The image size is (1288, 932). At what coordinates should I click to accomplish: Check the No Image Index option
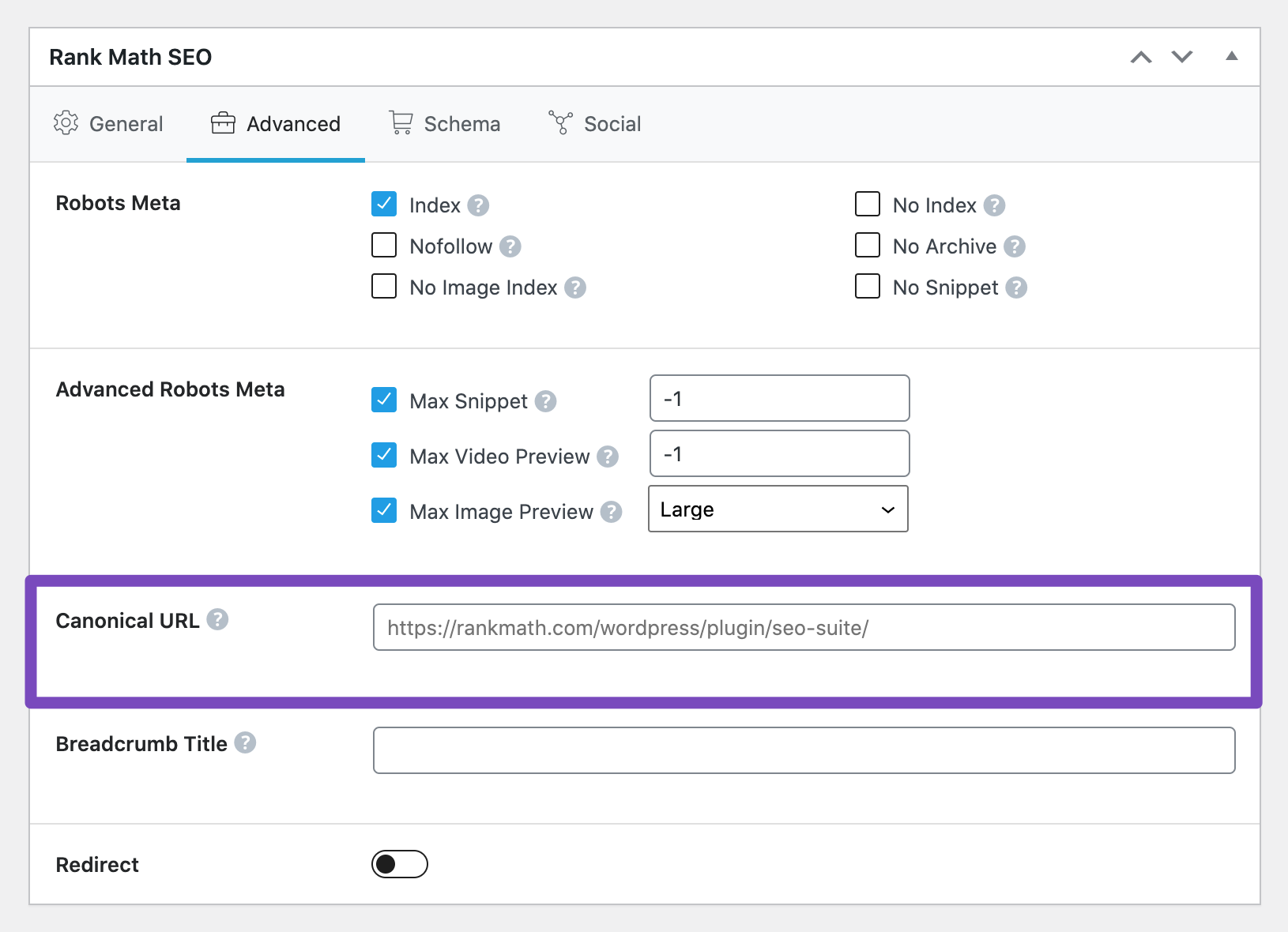pos(384,286)
